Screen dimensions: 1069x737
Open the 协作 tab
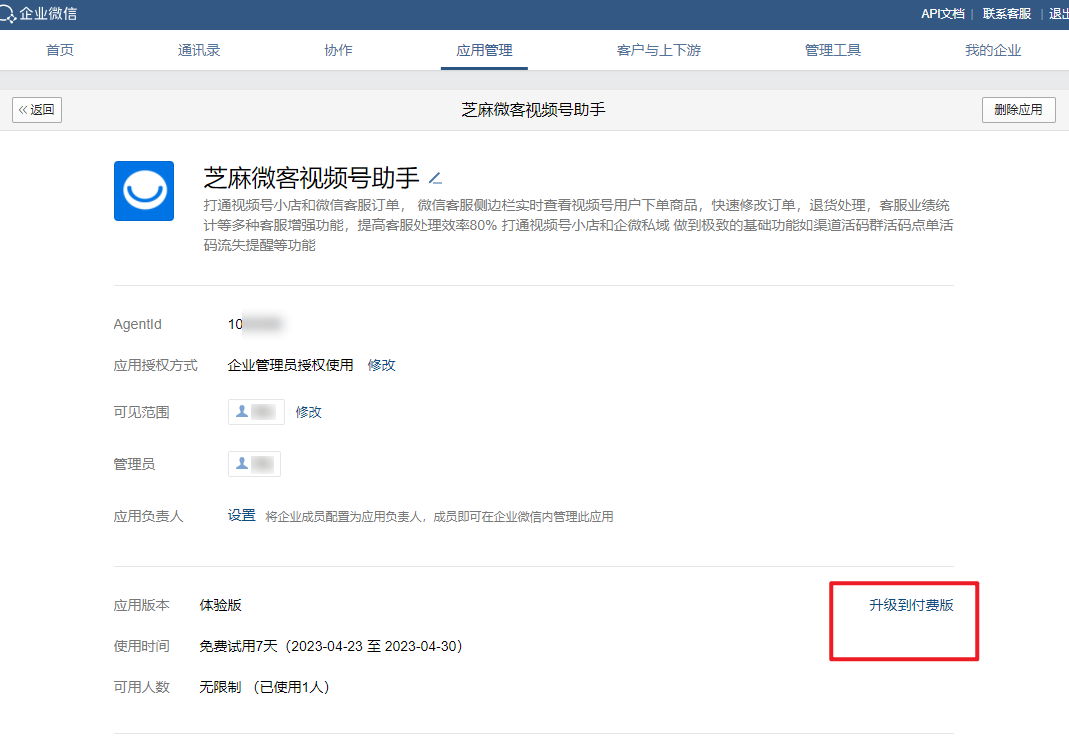click(x=338, y=50)
